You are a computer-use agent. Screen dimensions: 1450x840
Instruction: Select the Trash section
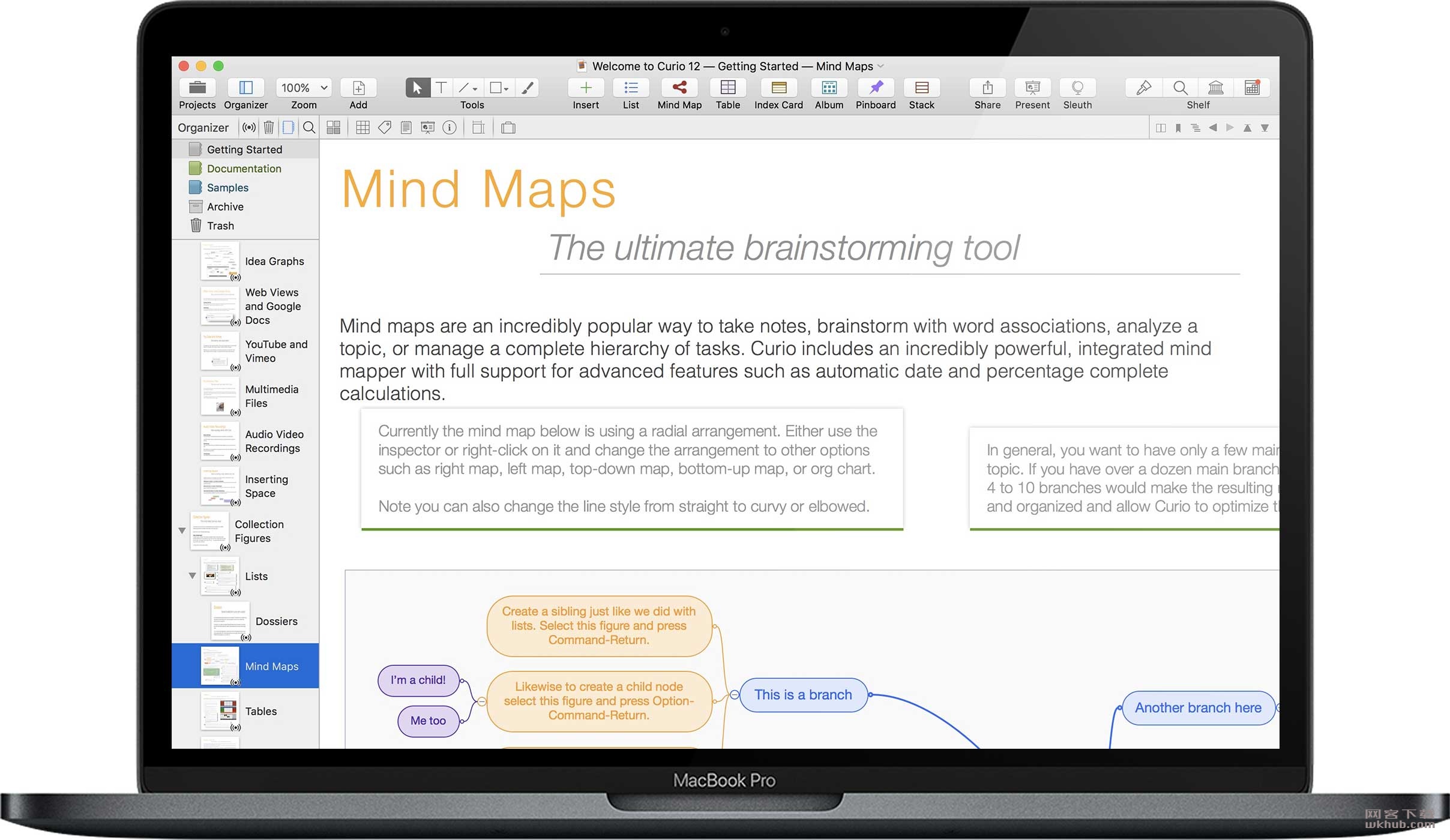pyautogui.click(x=245, y=226)
